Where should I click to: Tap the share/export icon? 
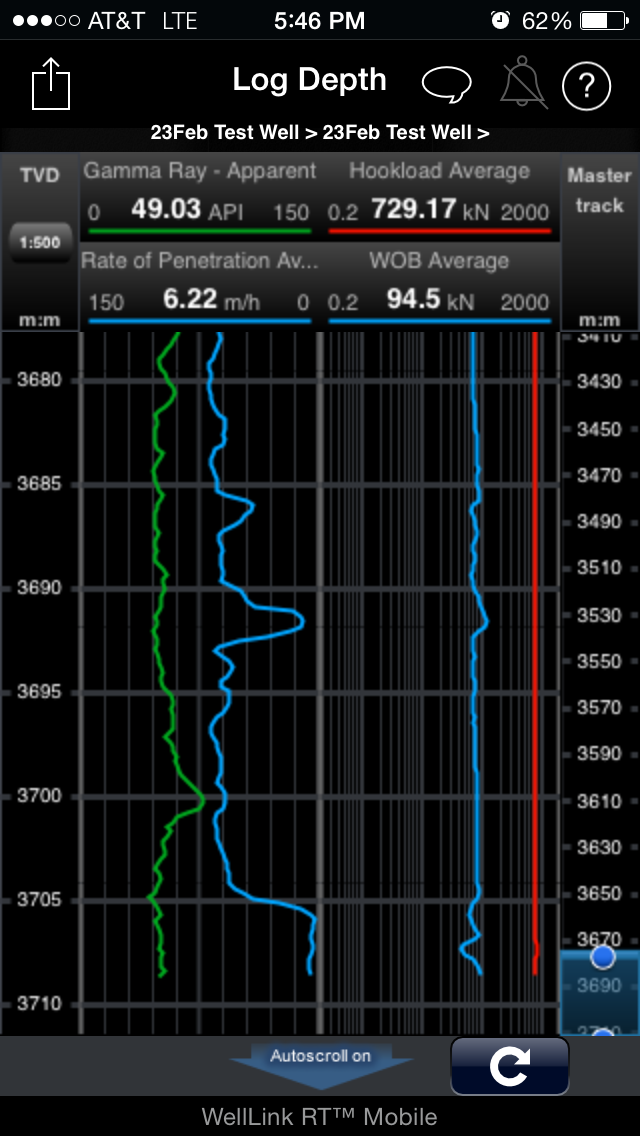tap(51, 86)
